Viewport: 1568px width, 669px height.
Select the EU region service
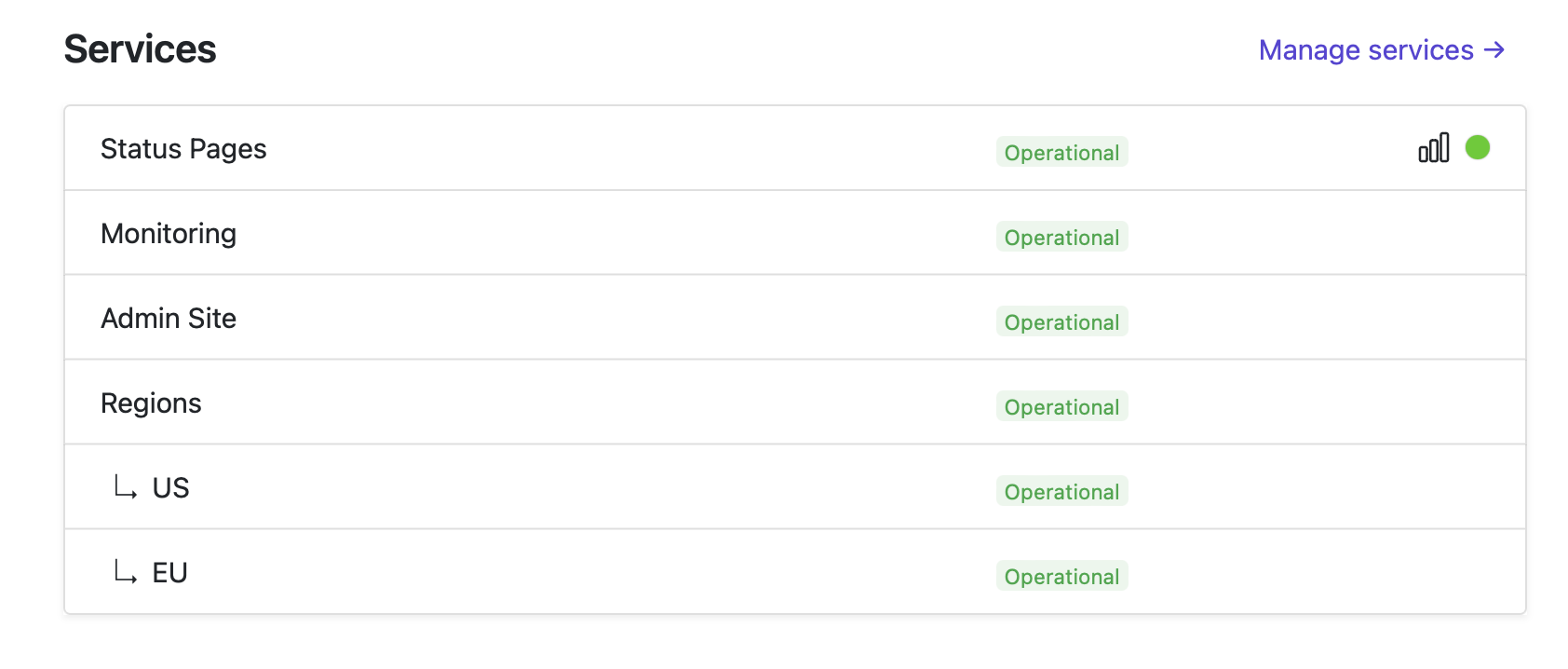point(169,573)
